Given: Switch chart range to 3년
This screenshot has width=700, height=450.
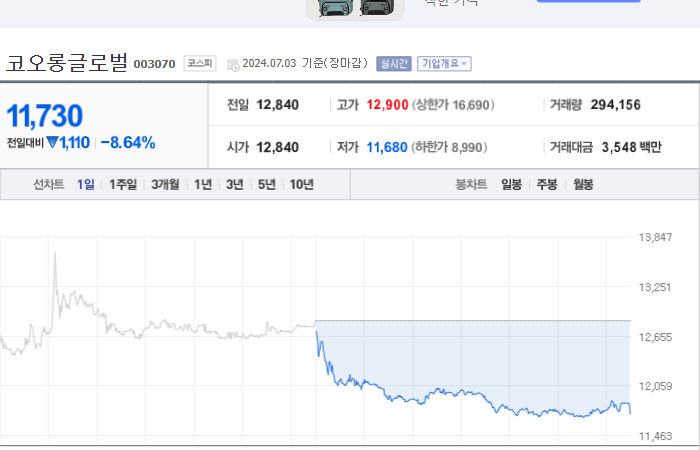Looking at the screenshot, I should (x=235, y=184).
